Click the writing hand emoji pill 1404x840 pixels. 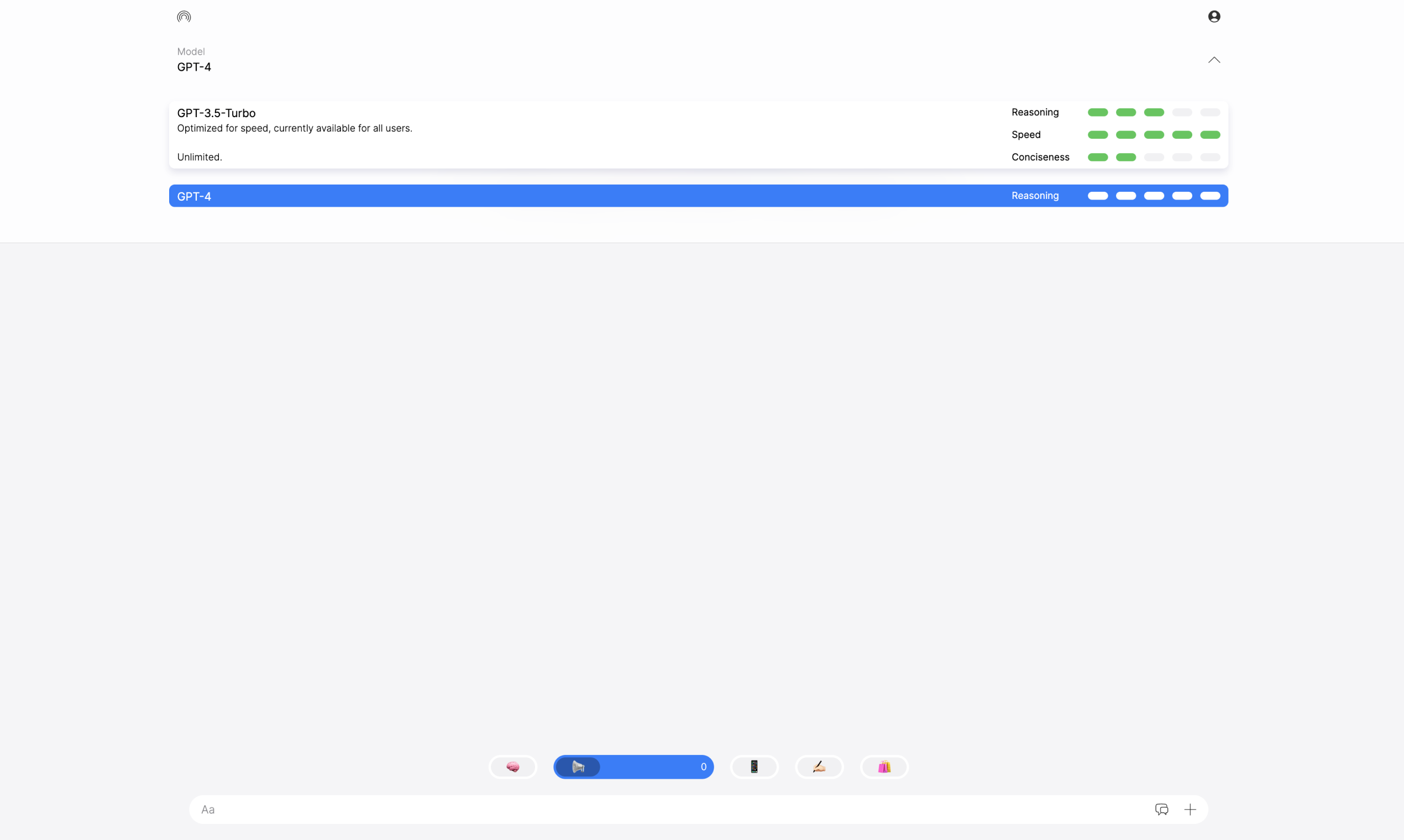pos(819,767)
